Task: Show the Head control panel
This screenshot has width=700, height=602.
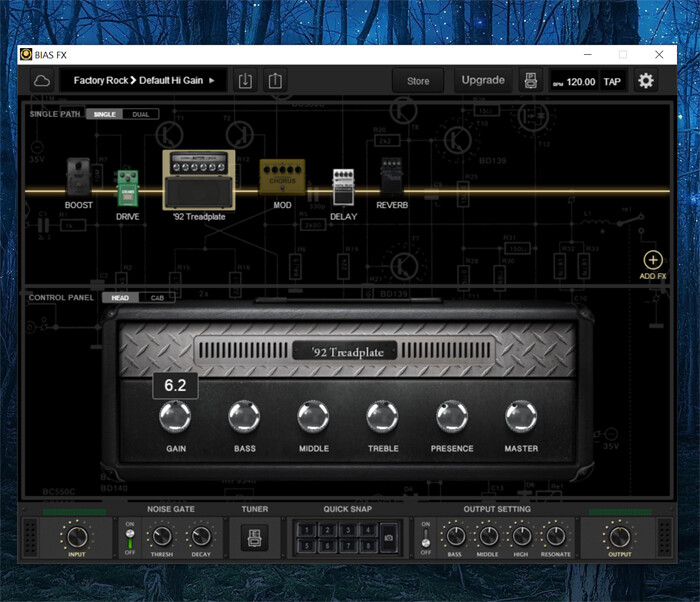Action: pos(120,298)
